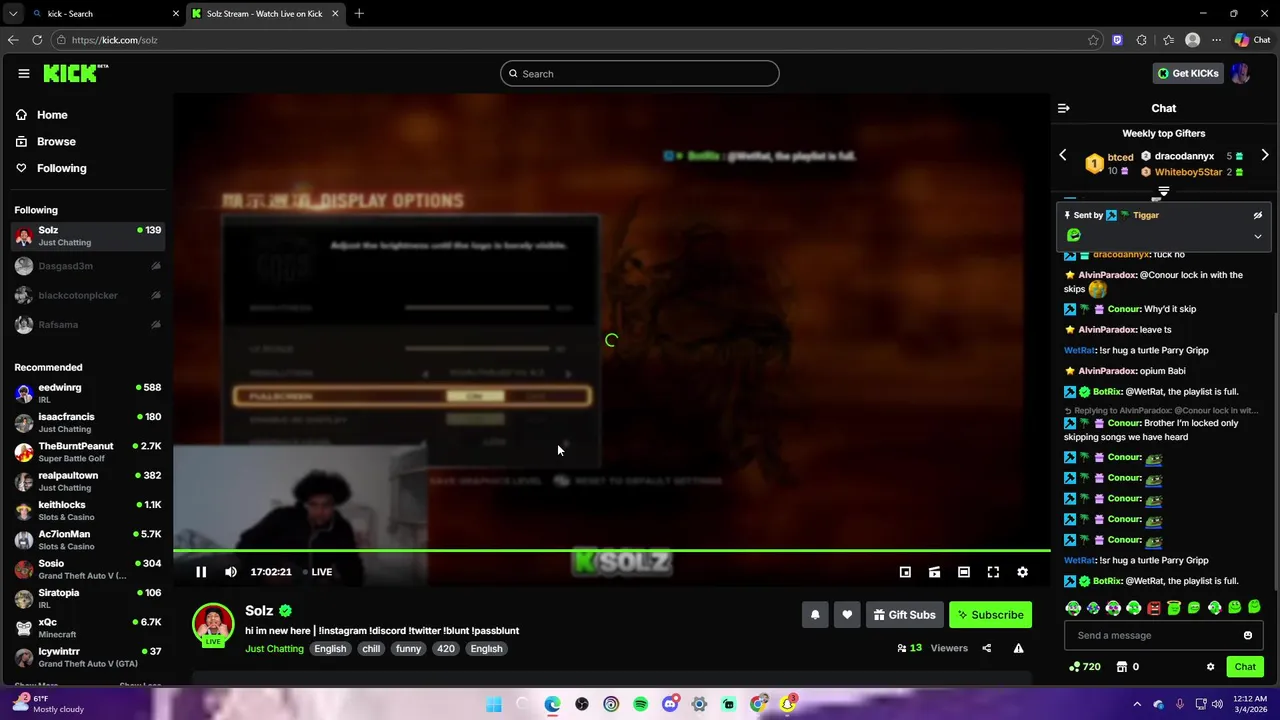Screen dimensions: 1280x720
Task: Open a new browser tab
Action: pos(359,14)
